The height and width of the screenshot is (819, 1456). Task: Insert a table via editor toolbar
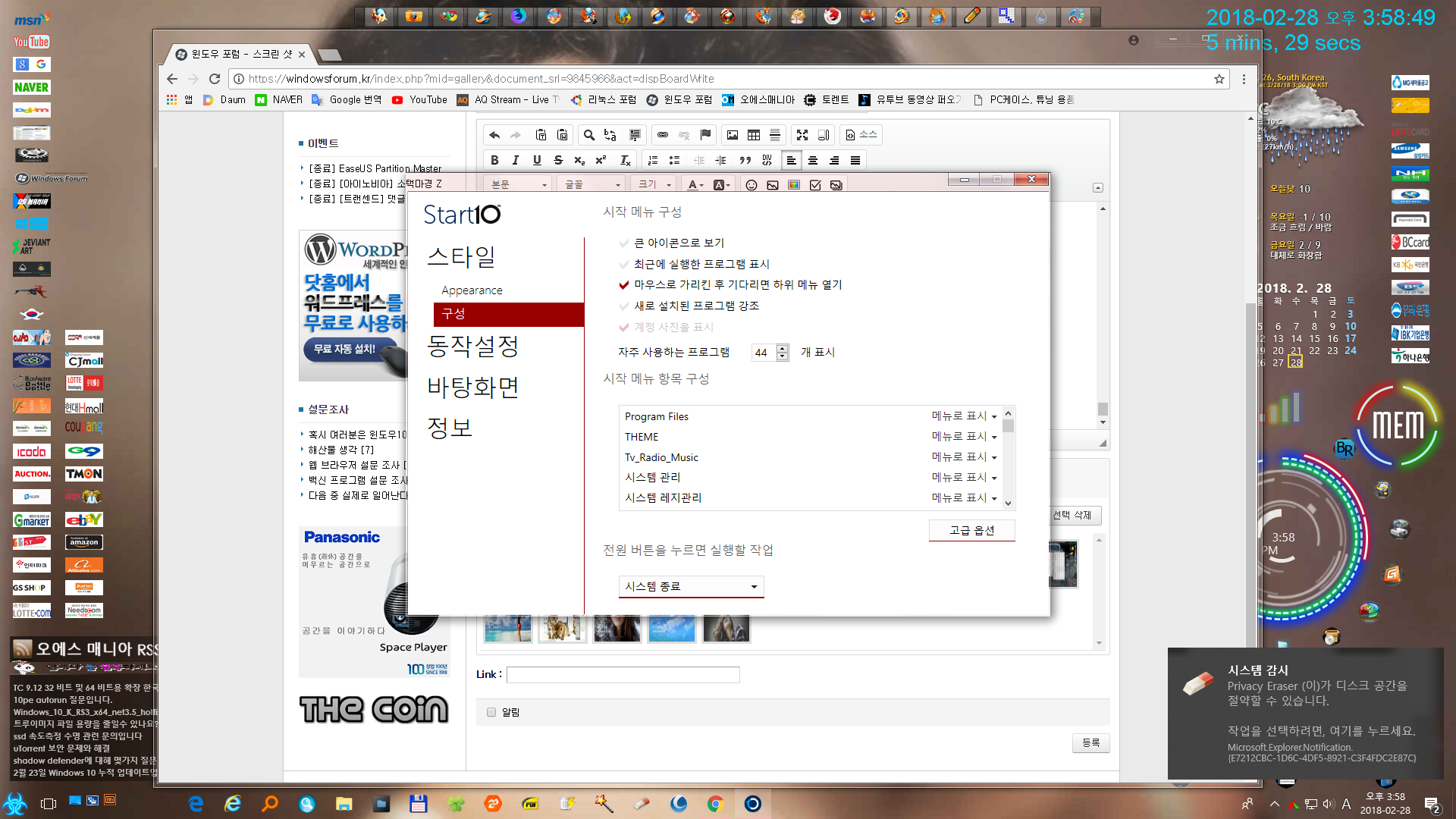(754, 135)
